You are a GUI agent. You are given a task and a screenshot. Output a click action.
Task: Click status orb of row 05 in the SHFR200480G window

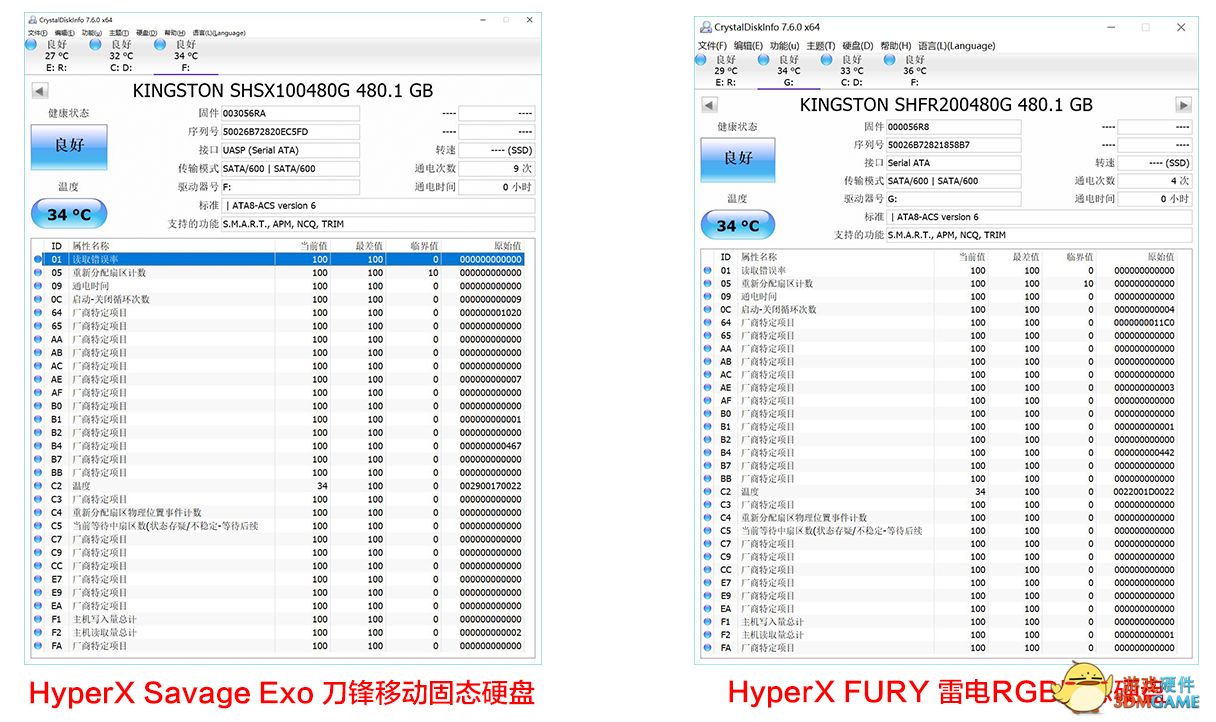707,284
